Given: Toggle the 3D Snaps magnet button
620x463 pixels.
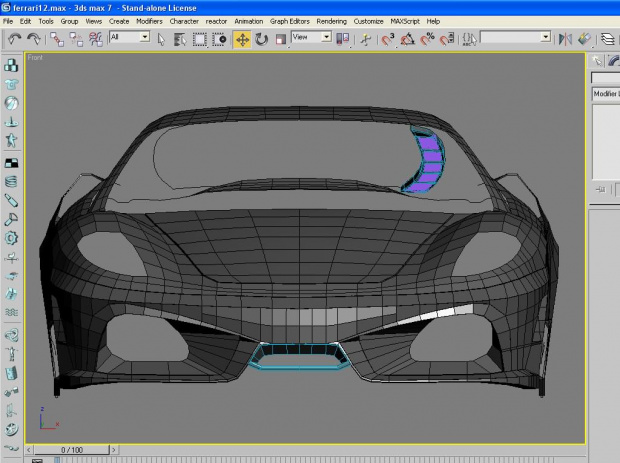Looking at the screenshot, I should (388, 39).
